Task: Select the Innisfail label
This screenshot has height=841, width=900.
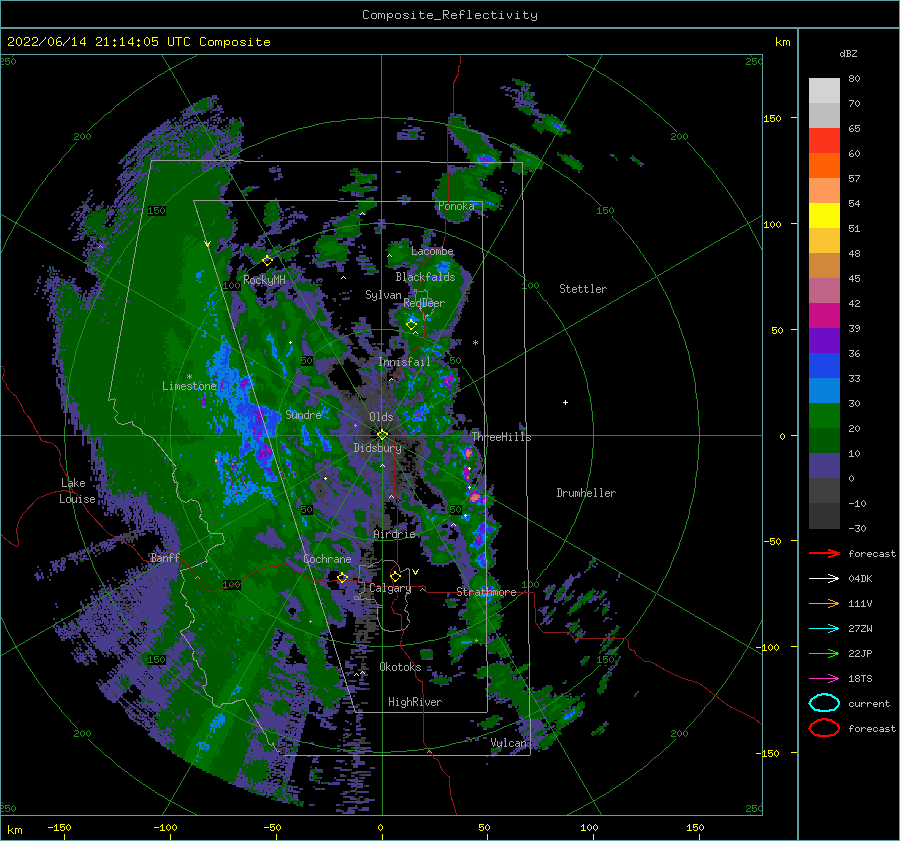Action: click(405, 362)
